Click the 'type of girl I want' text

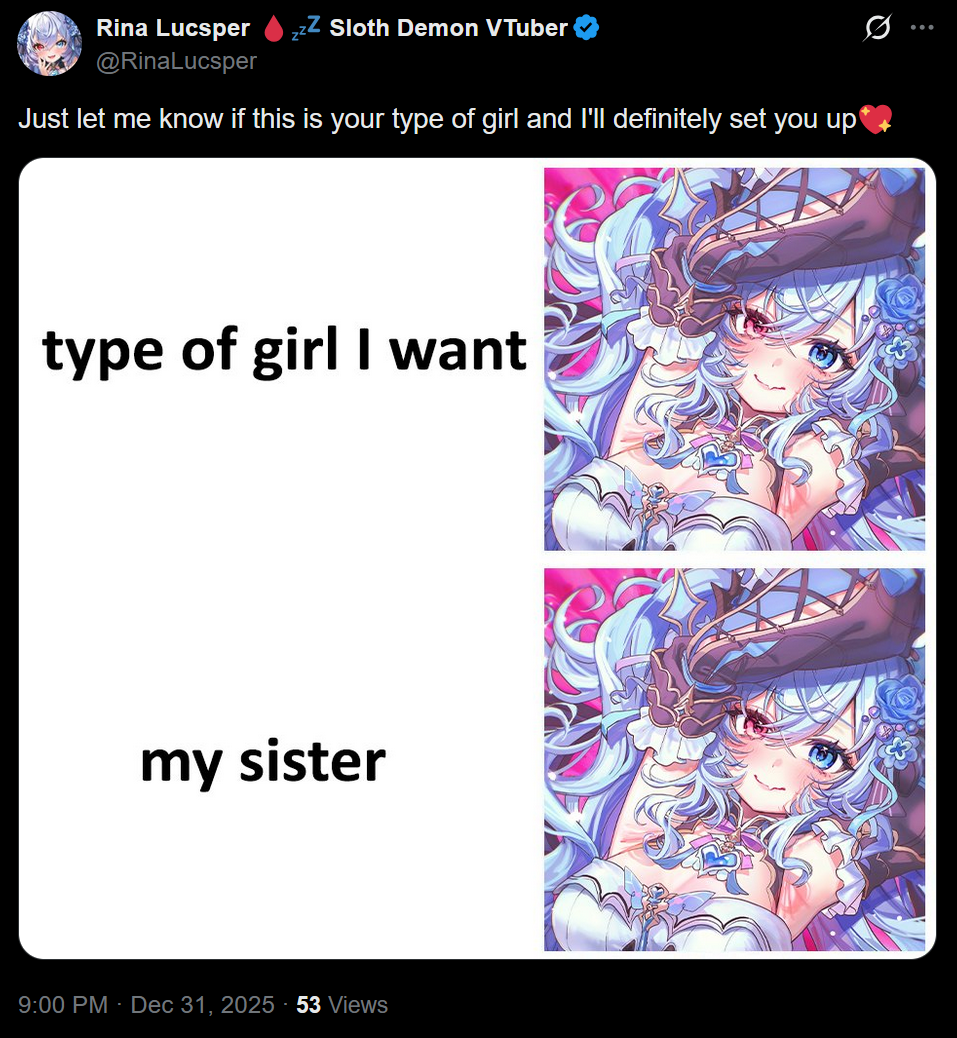click(x=284, y=351)
